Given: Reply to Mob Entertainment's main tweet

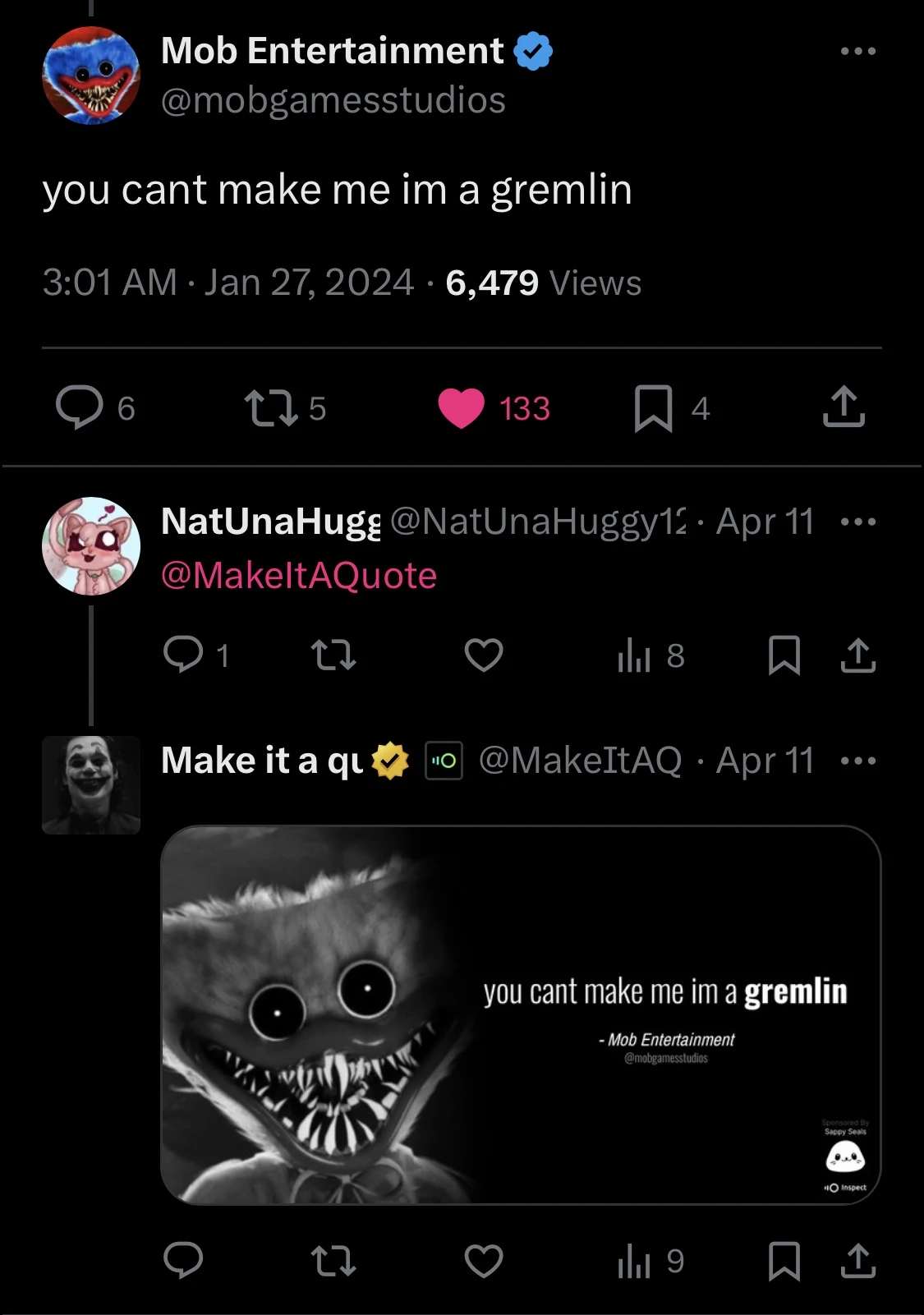Looking at the screenshot, I should (x=80, y=408).
